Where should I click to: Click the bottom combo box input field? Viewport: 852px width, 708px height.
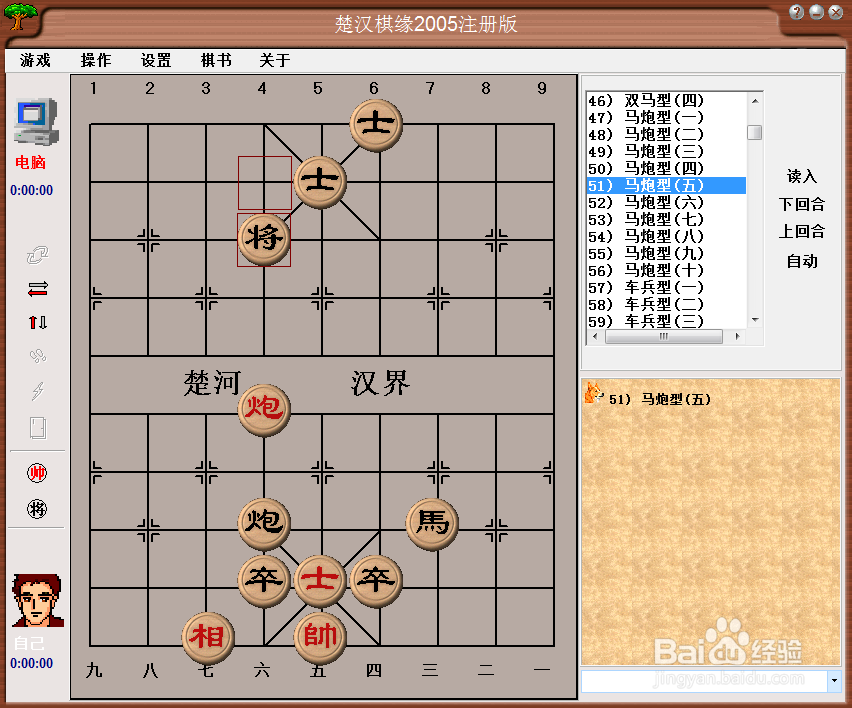point(704,681)
